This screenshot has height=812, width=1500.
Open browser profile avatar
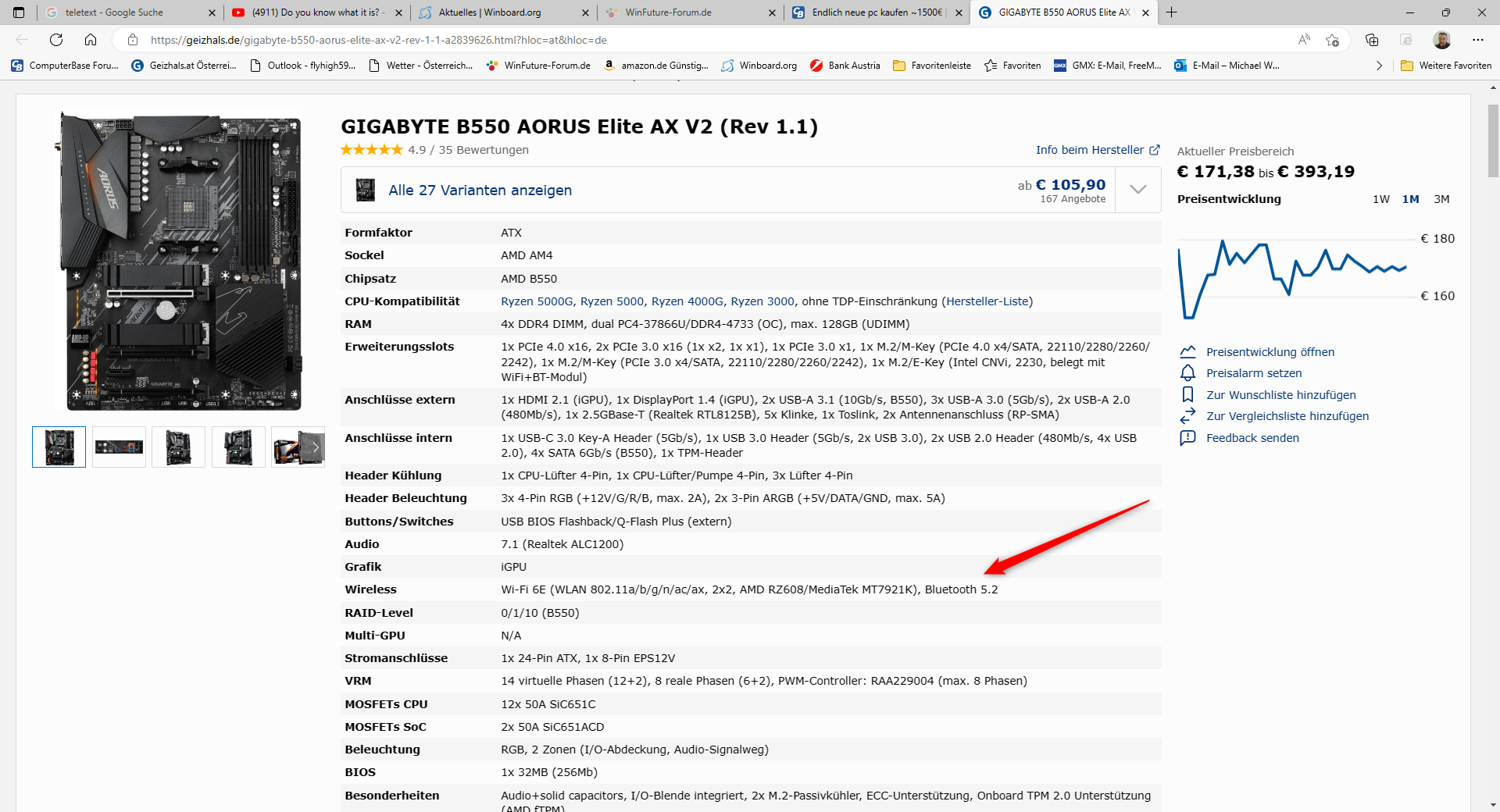point(1442,40)
